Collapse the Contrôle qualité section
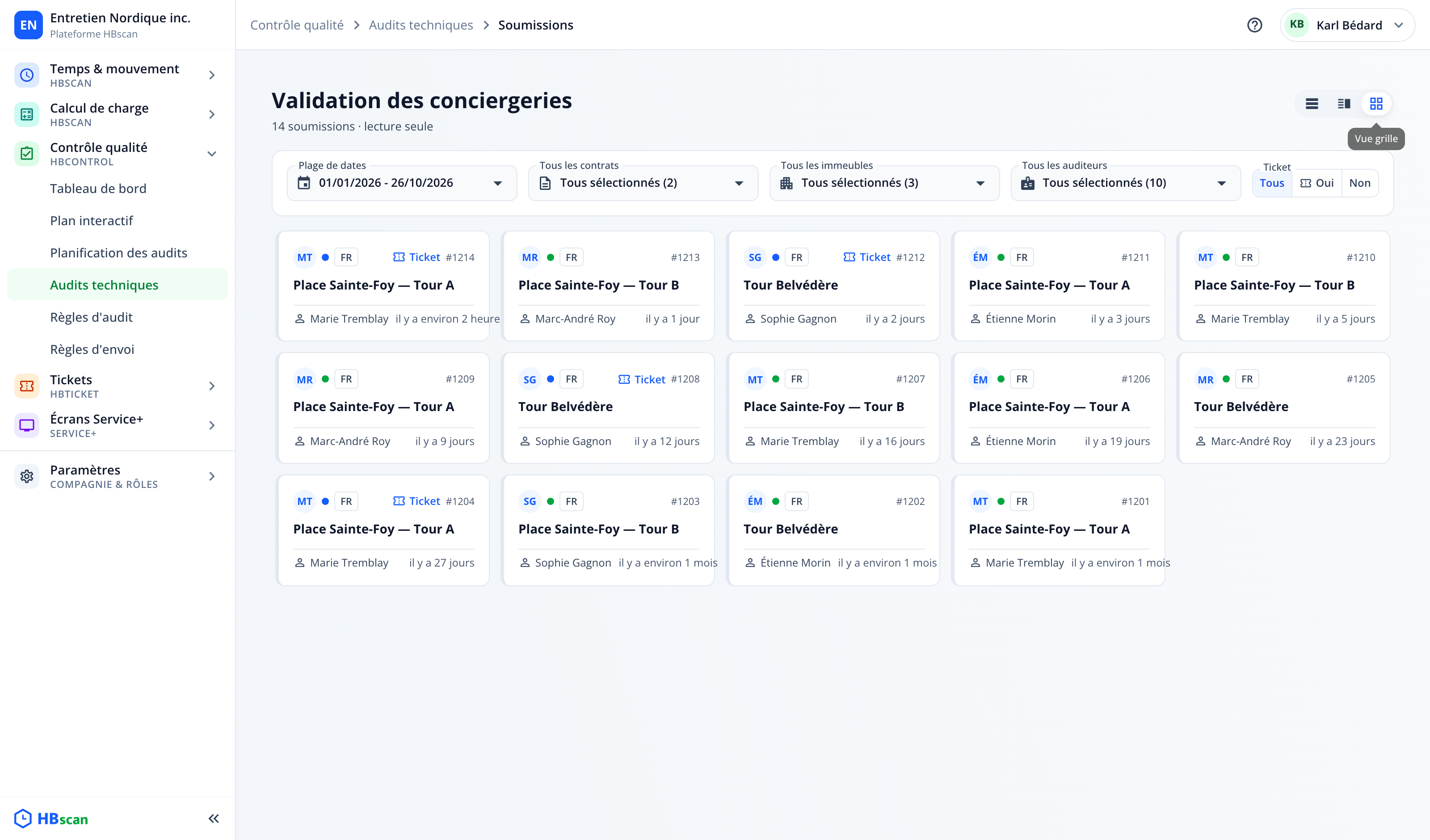Image resolution: width=1430 pixels, height=840 pixels. pos(212,153)
